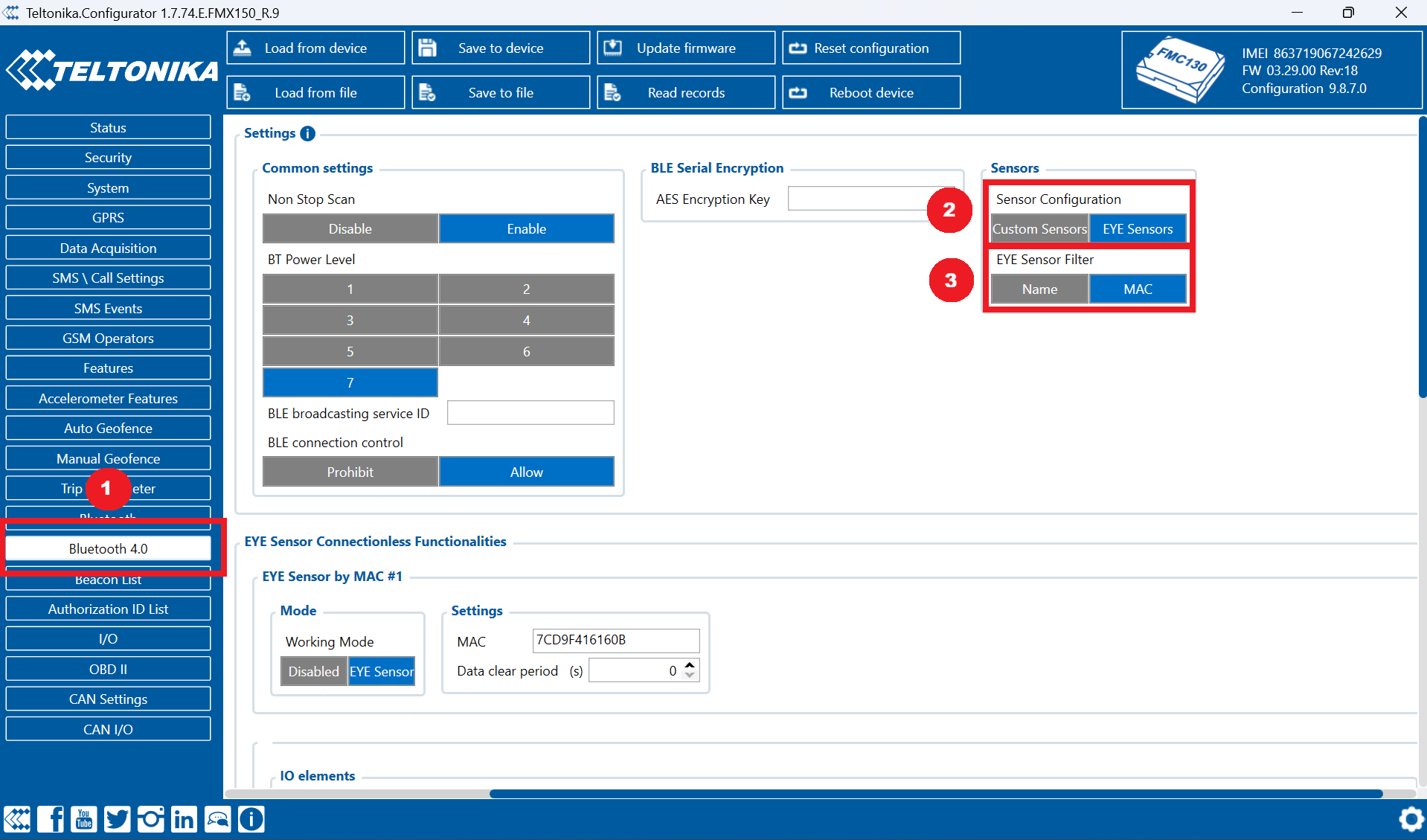
Task: Set BLE connection control to Prohibit
Action: [x=350, y=472]
